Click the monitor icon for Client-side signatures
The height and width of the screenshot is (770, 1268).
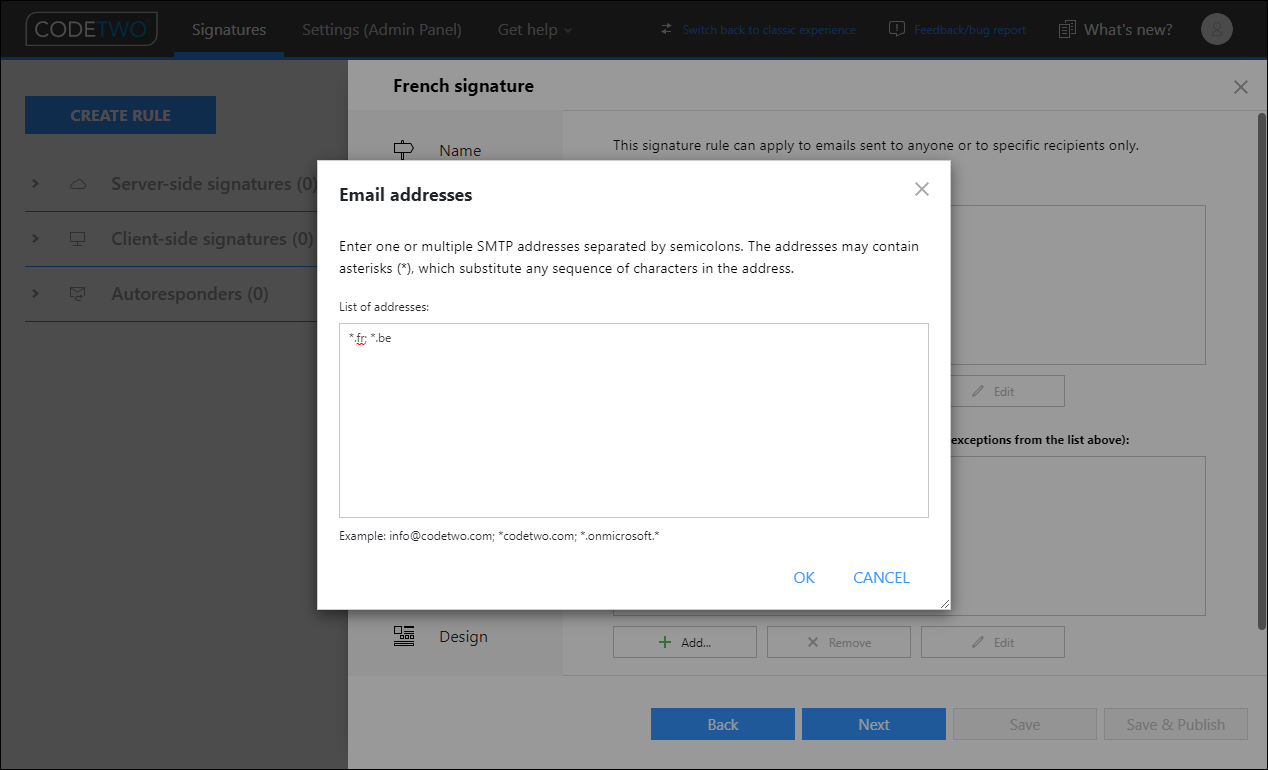coord(77,239)
